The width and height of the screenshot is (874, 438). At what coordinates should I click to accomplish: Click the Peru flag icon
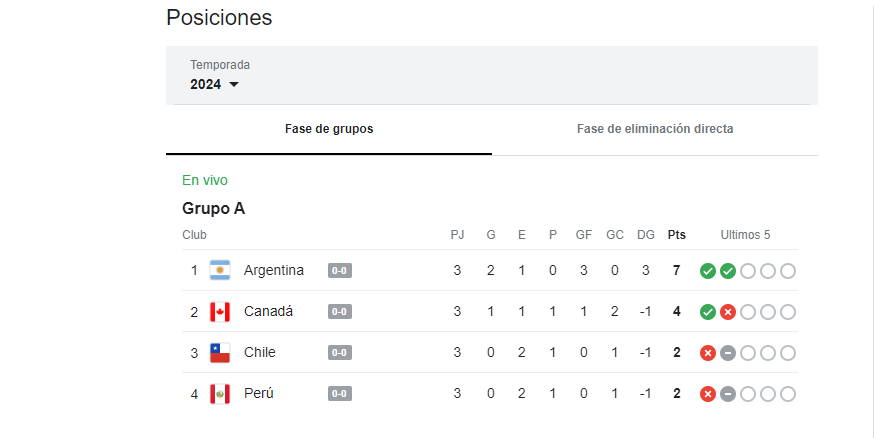220,394
